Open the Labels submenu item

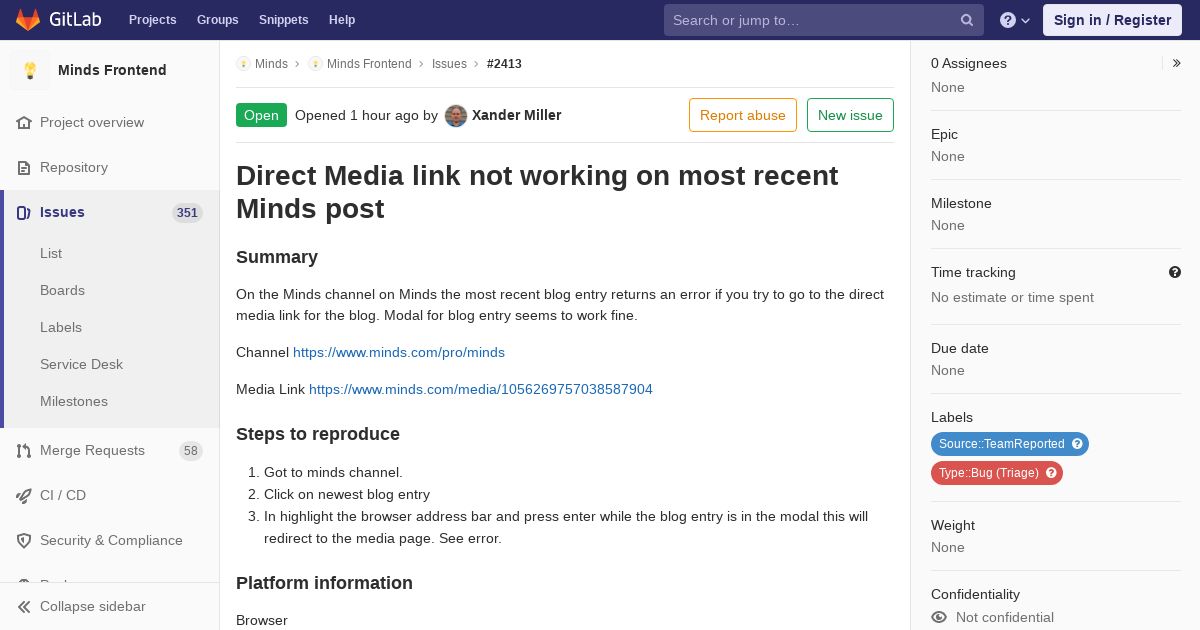point(61,327)
